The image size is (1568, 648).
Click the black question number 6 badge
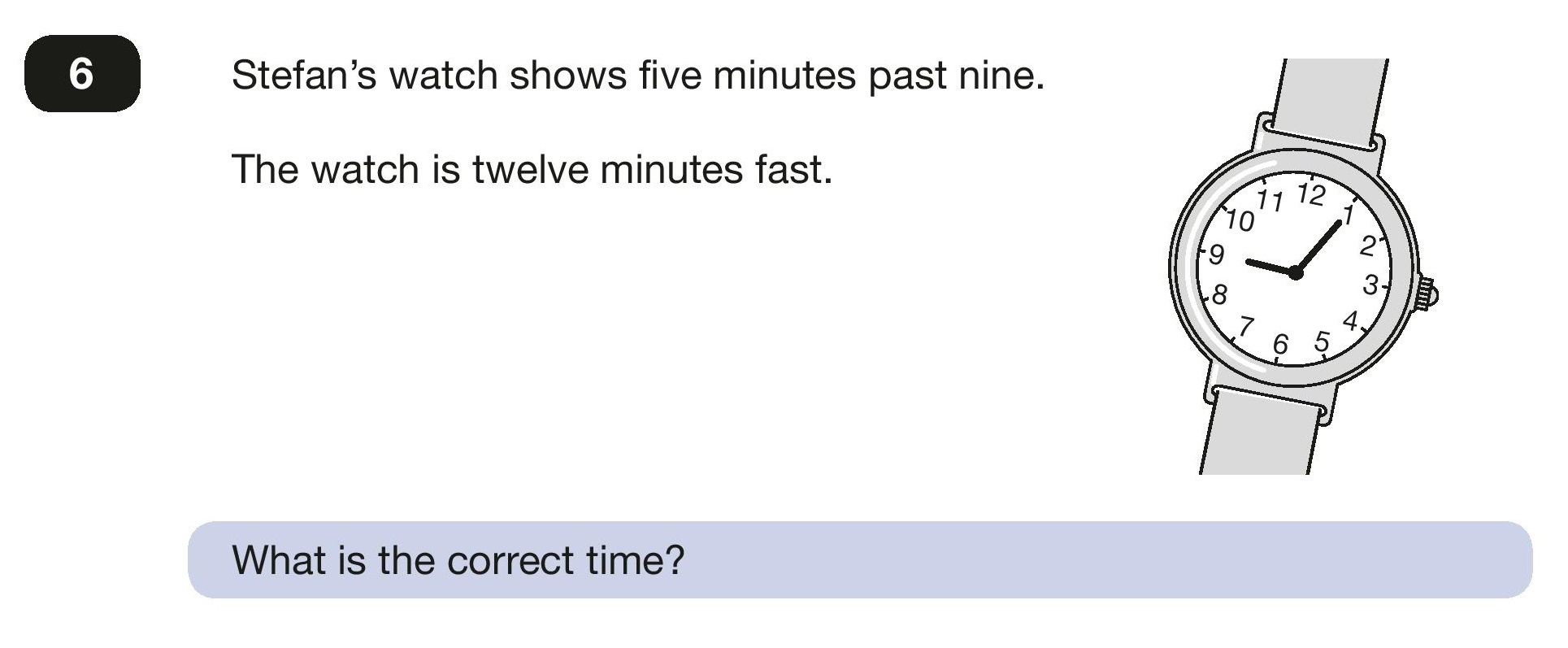pyautogui.click(x=82, y=73)
